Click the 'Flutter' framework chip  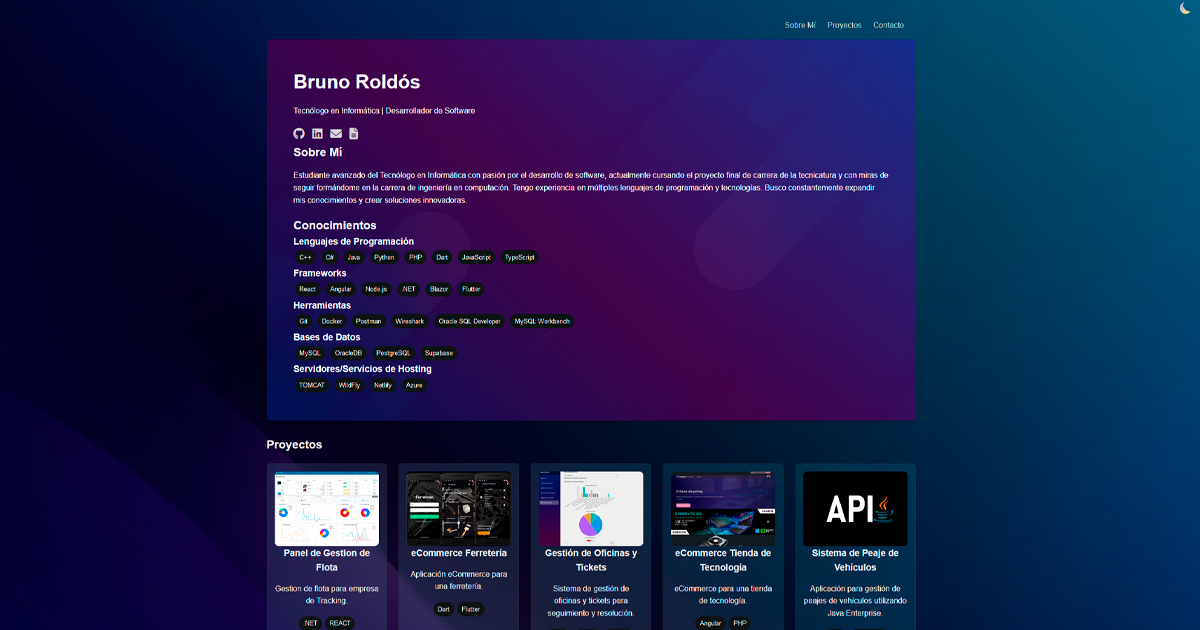[x=470, y=289]
